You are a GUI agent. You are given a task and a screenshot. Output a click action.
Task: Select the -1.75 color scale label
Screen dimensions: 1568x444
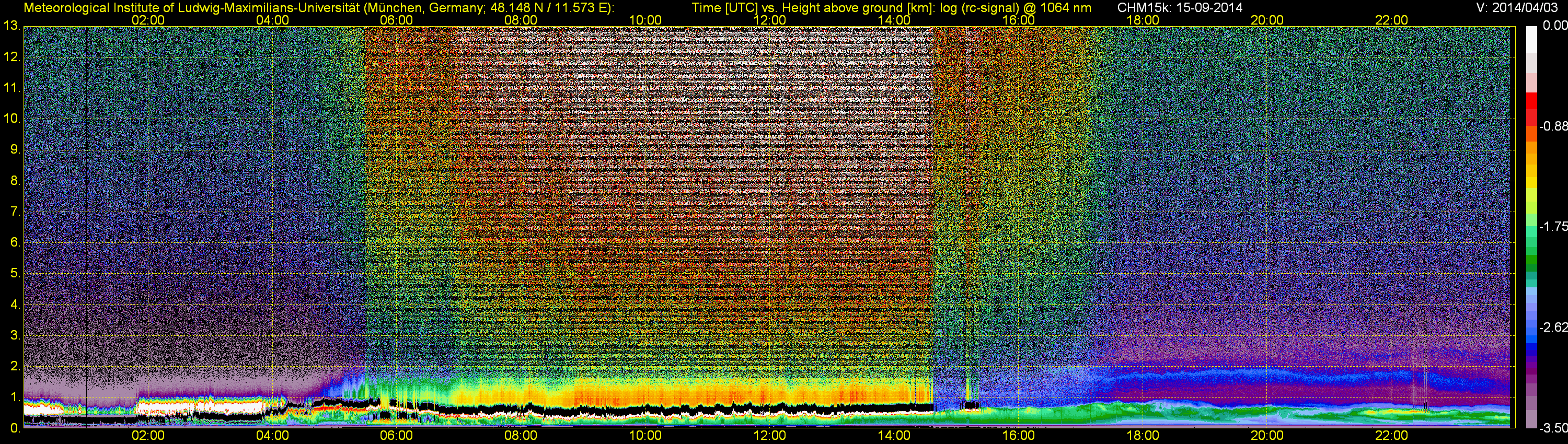(1553, 227)
